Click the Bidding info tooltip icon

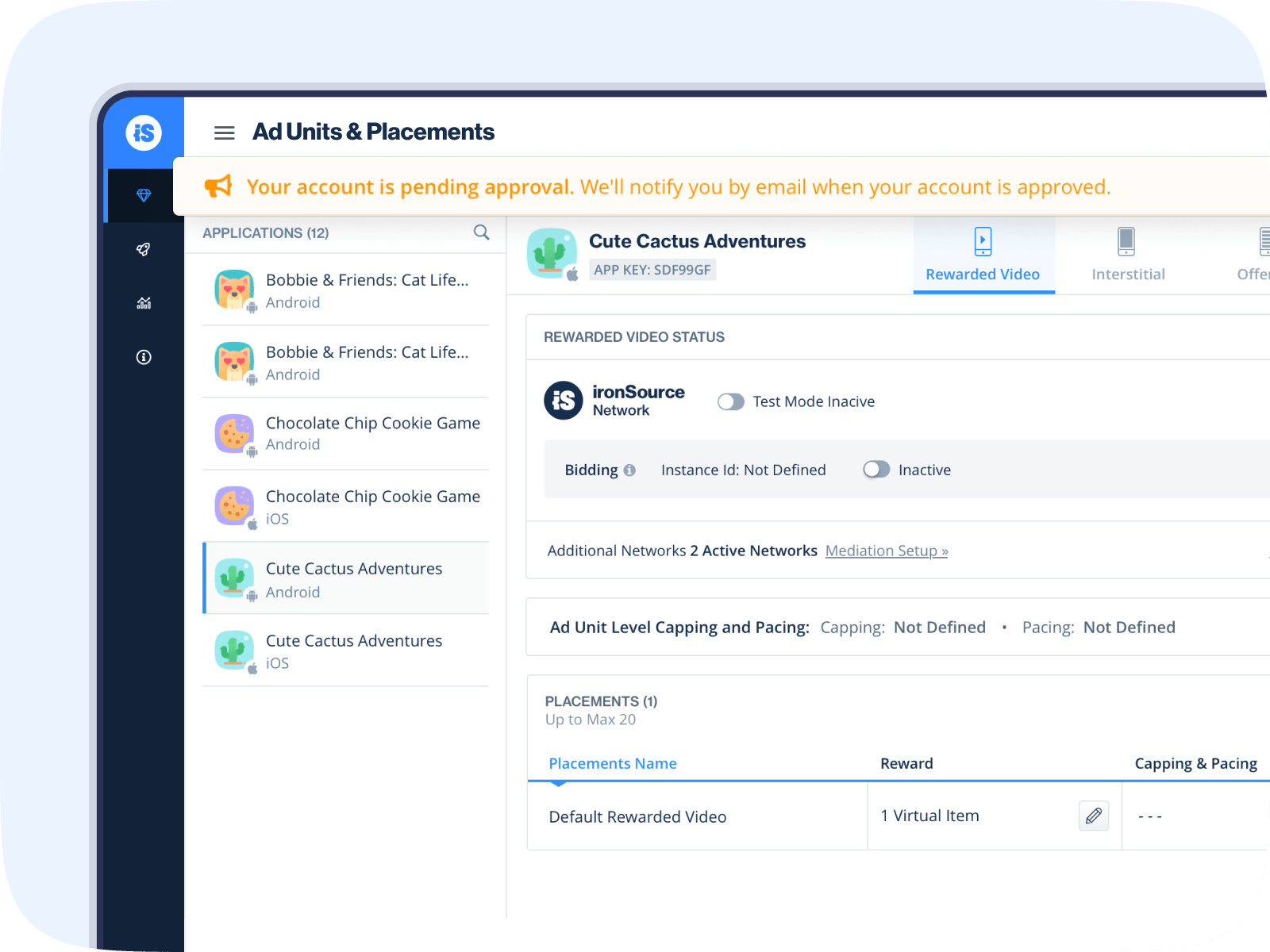coord(629,470)
